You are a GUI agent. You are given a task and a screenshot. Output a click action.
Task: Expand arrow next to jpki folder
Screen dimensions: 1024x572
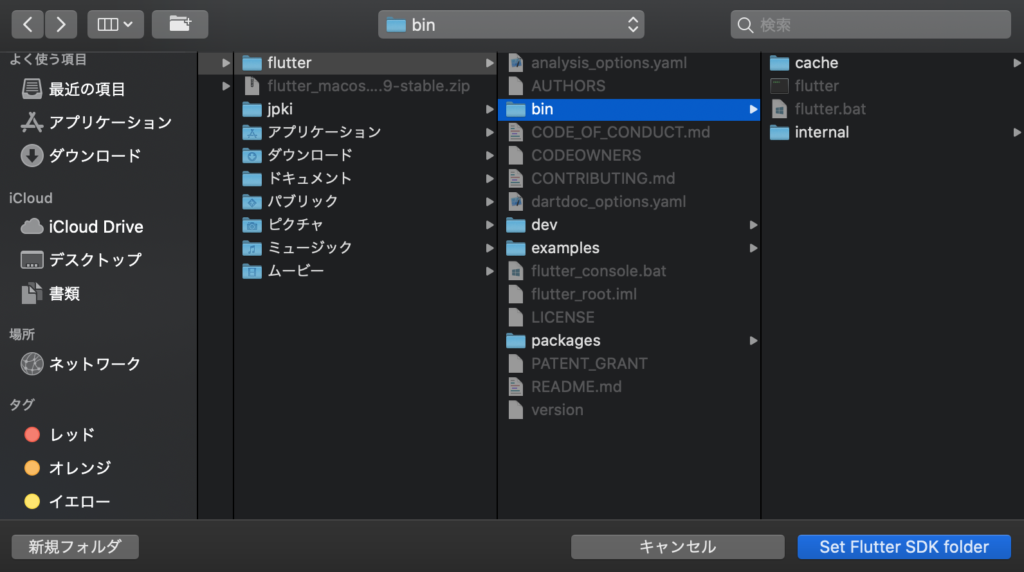(x=489, y=109)
